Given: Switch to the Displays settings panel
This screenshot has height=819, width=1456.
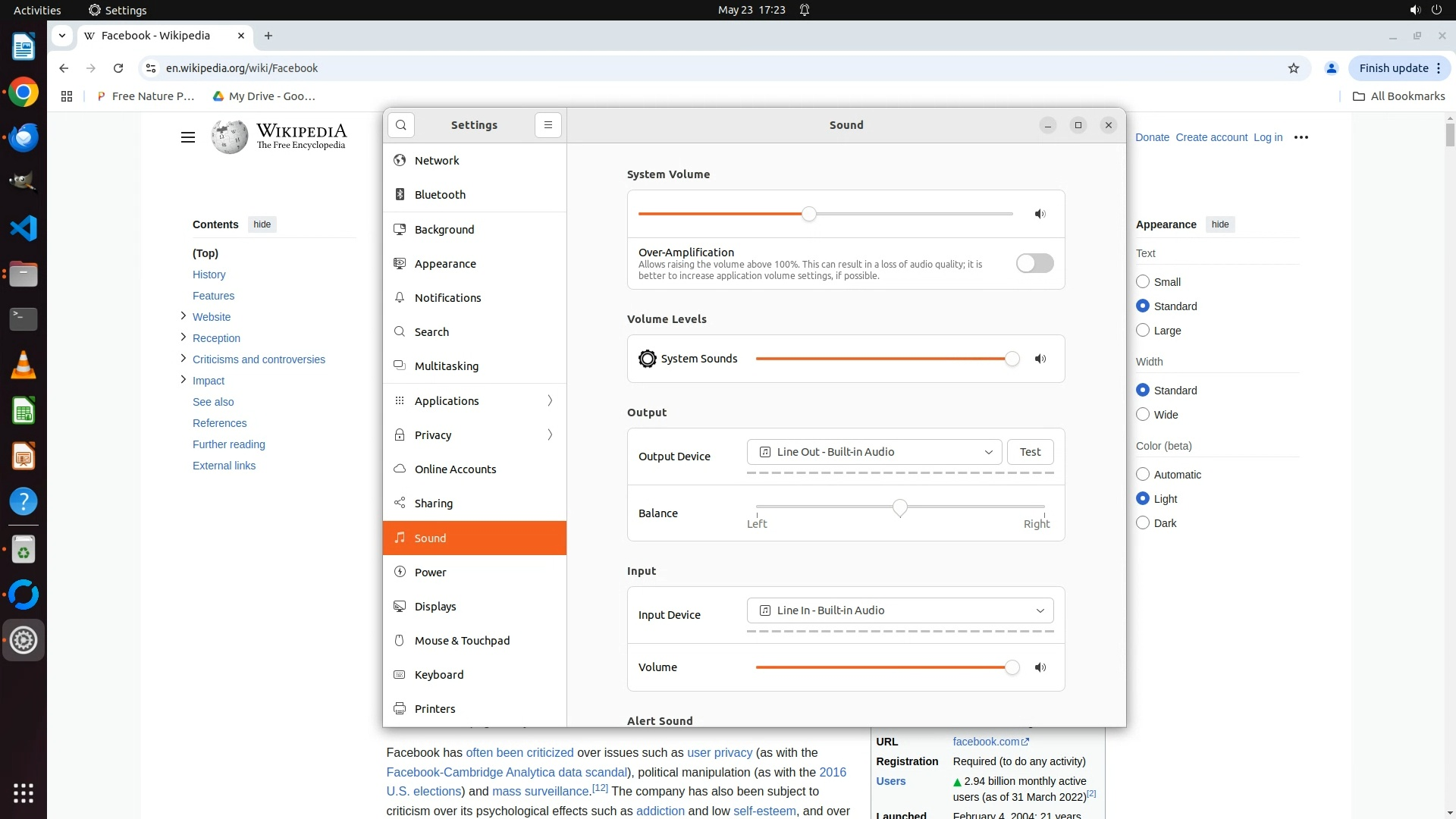Looking at the screenshot, I should pyautogui.click(x=435, y=607).
